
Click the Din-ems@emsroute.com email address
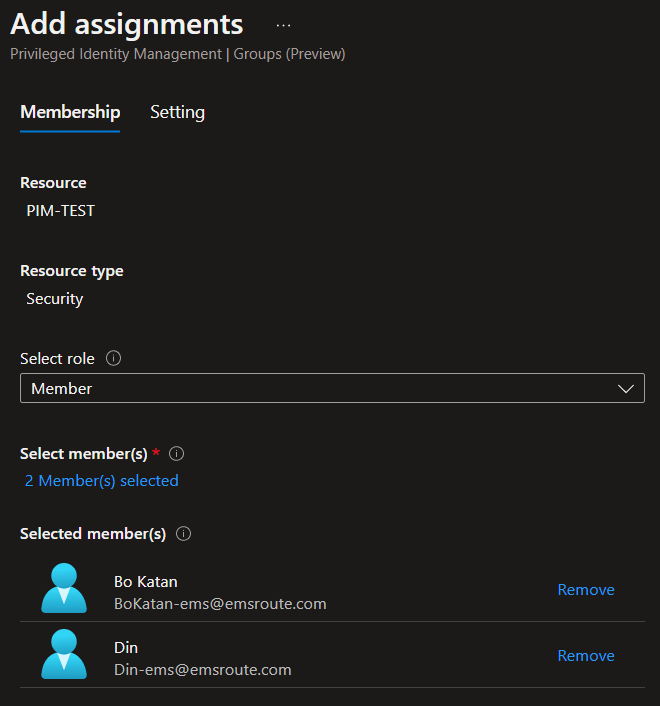point(203,670)
